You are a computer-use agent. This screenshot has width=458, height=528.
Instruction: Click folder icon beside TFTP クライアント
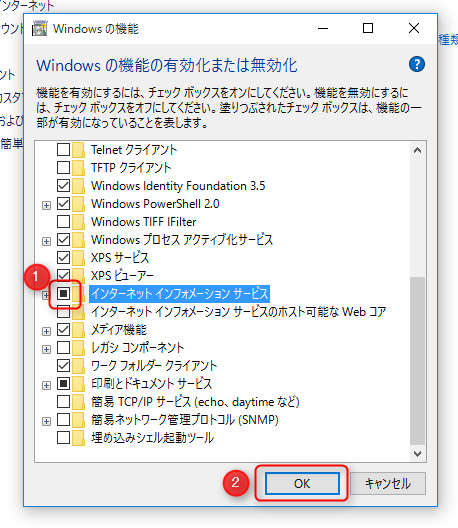(x=78, y=167)
